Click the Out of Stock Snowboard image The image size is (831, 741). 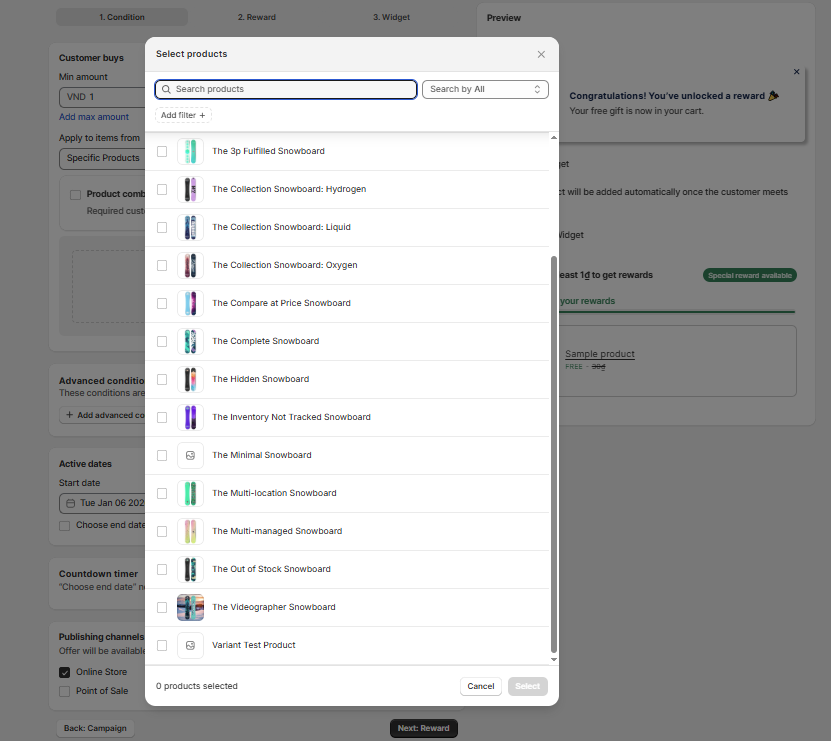(190, 569)
